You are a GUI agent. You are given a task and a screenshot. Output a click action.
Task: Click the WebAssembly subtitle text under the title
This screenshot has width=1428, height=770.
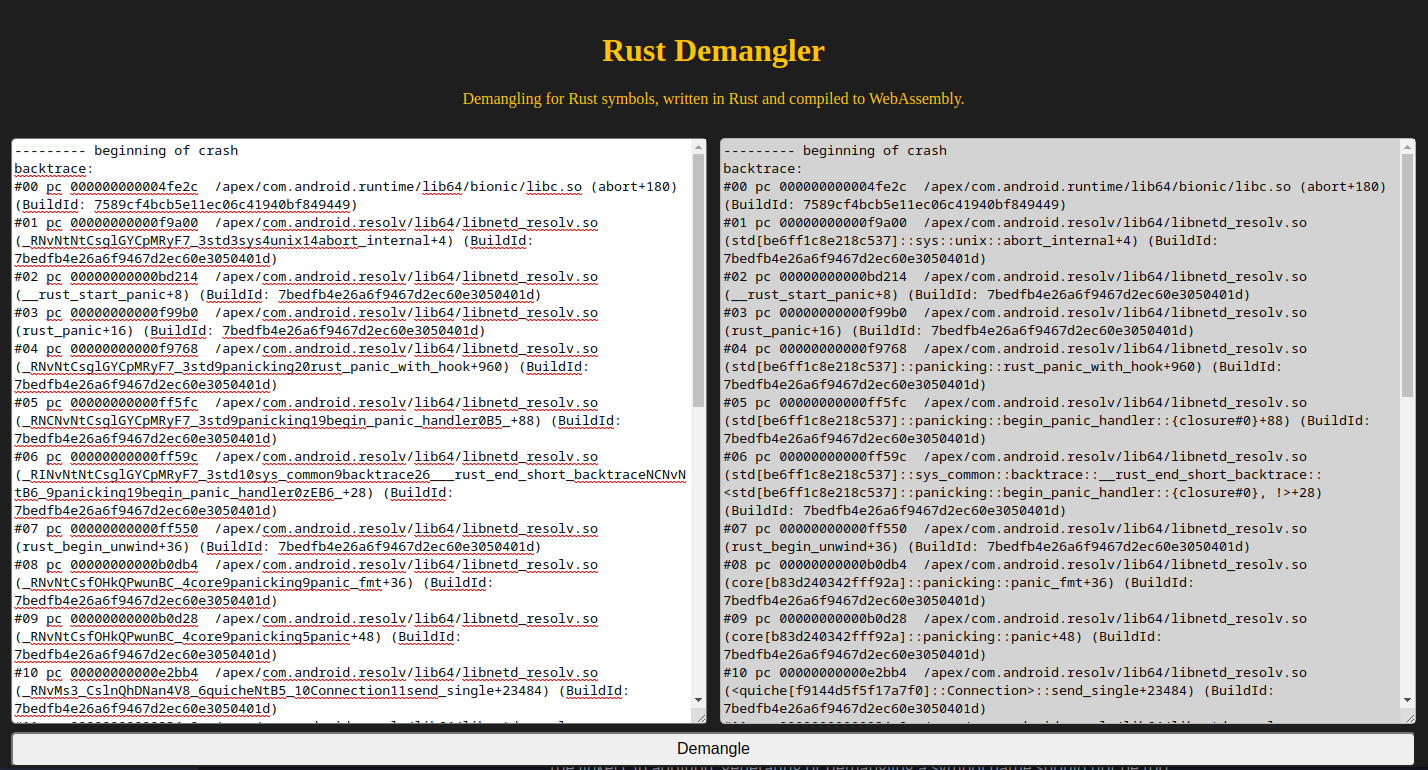pos(713,99)
